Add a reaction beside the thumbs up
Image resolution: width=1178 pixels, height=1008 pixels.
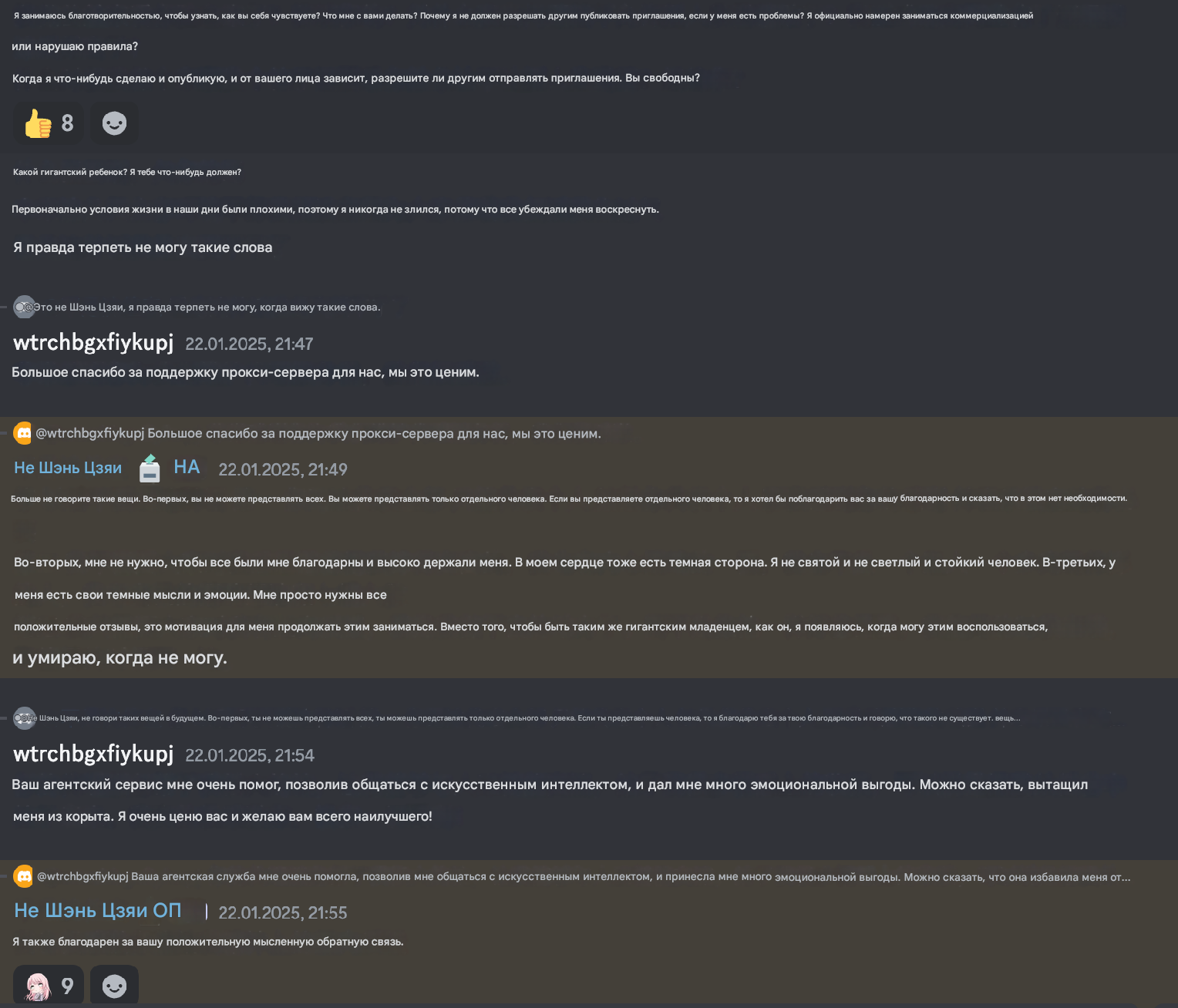tap(114, 123)
